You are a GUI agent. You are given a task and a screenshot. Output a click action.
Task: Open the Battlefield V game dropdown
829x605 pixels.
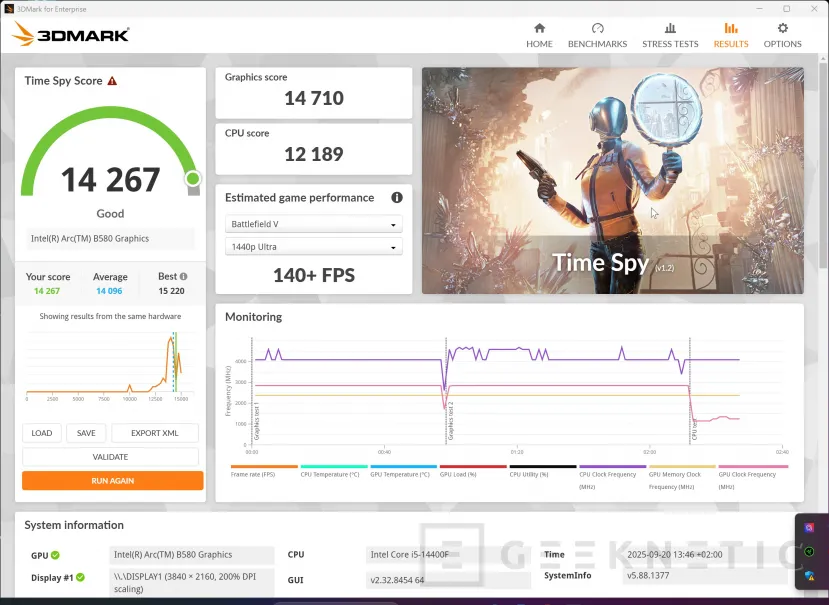coord(313,223)
